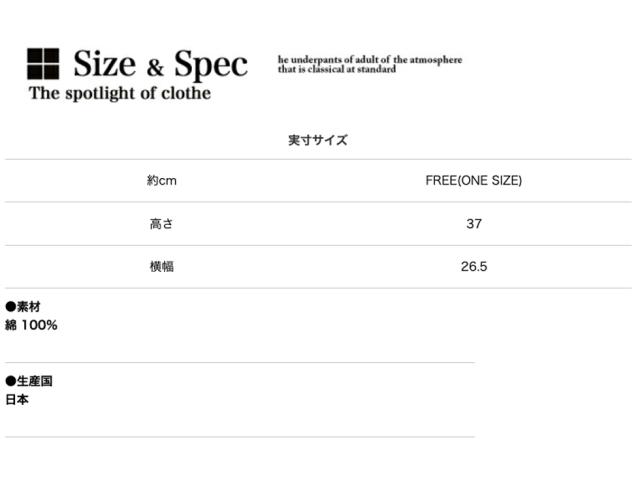Select the 高さ row label
This screenshot has width=640, height=480.
tap(161, 224)
